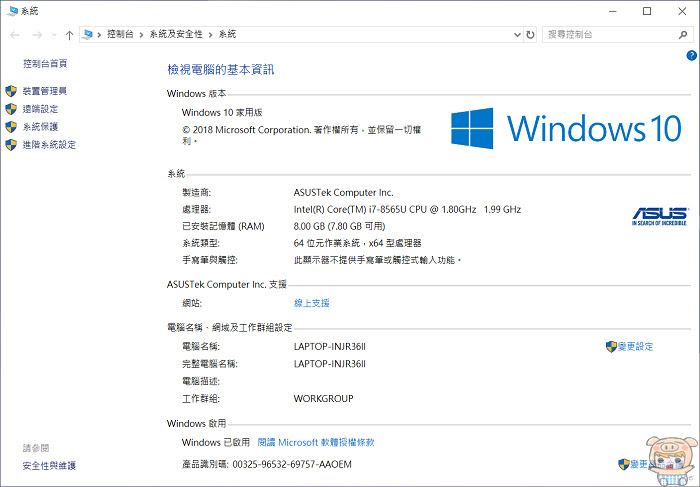
Task: Expand the chevron before 控制台 breadcrumb
Action: point(99,35)
